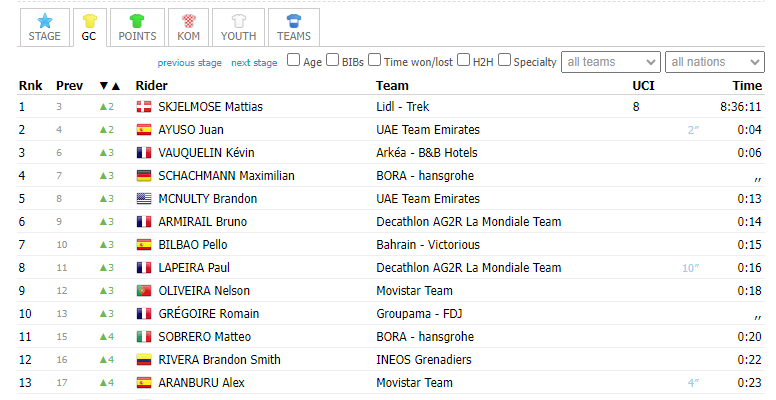Viewport: 776px width, 400px height.
Task: Click the blue star Stage icon
Action: pyautogui.click(x=44, y=20)
